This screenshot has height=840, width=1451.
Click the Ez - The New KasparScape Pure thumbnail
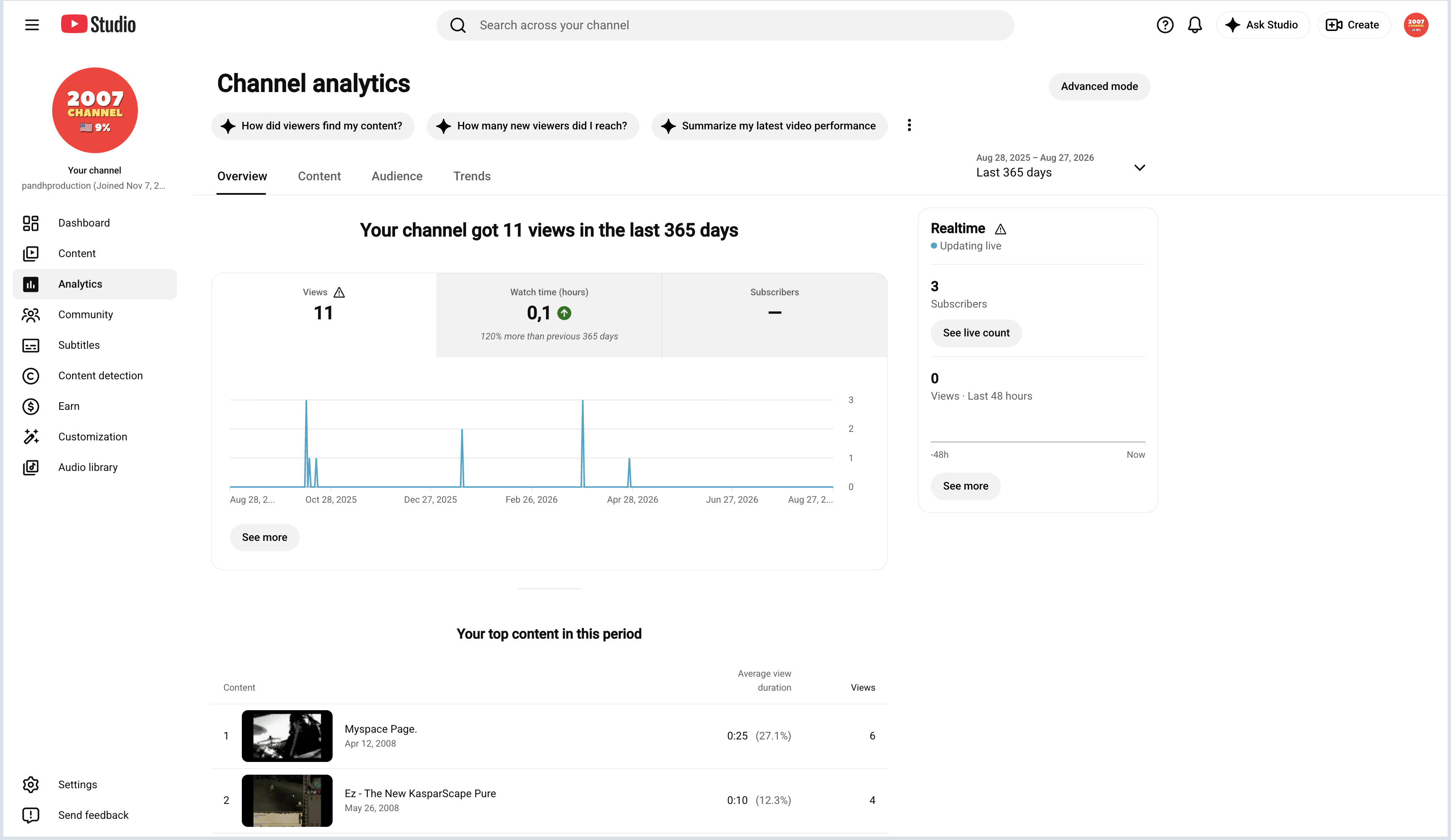click(287, 800)
